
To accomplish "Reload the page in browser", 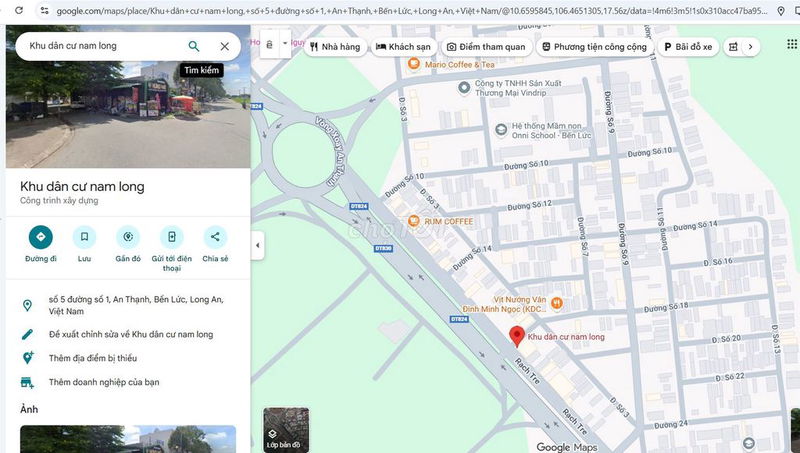I will (x=17, y=10).
